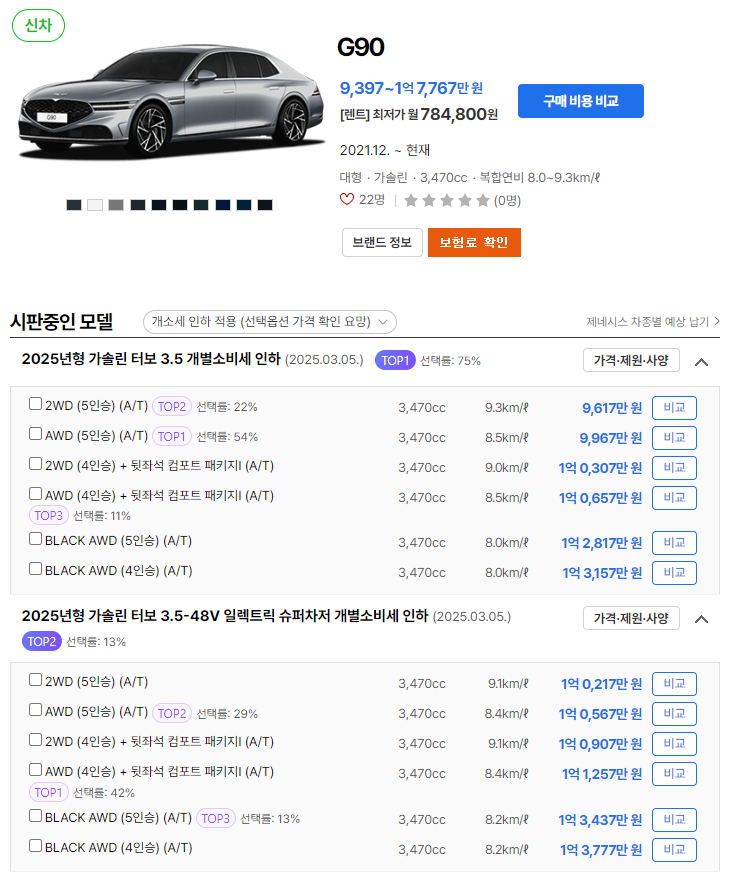Viewport: 738px width, 877px height.
Task: Select the medium gray color swatch
Action: point(116,205)
